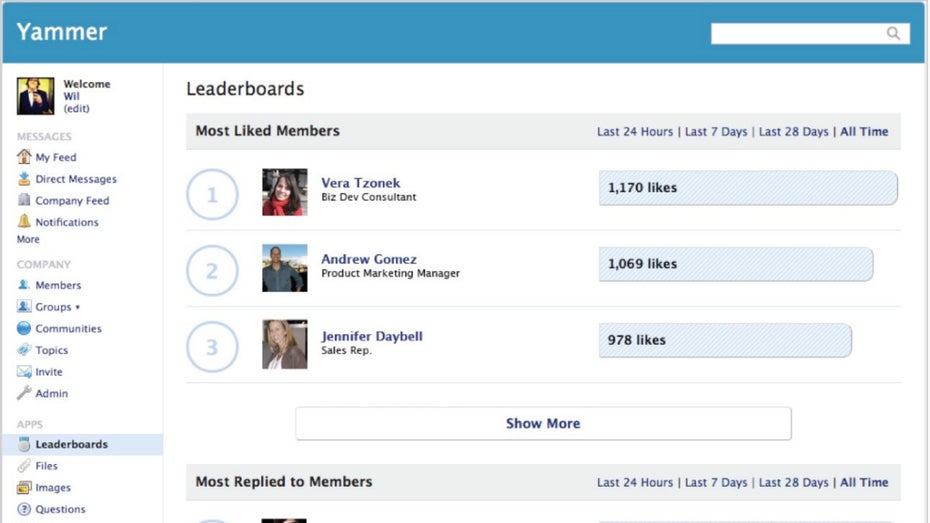Viewport: 930px width, 523px height.
Task: Select Last 7 Days for Most Replied Members
Action: pos(716,483)
